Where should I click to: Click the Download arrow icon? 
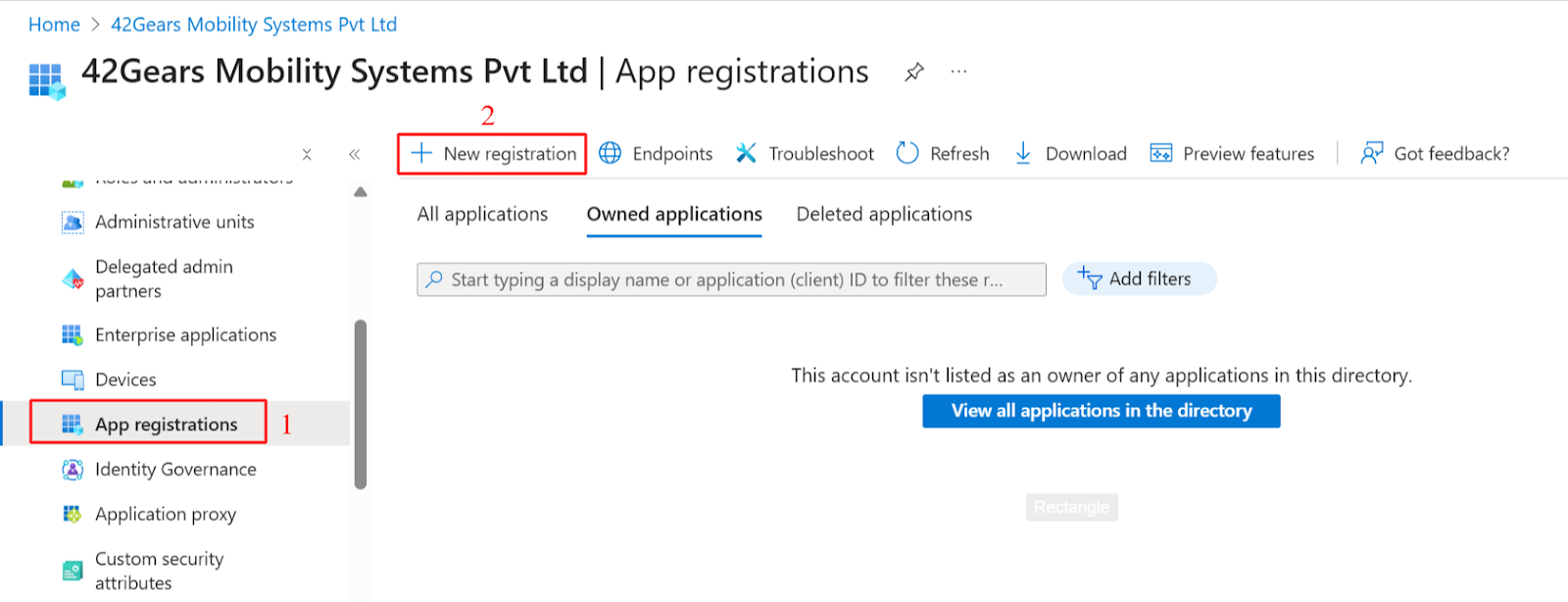tap(1023, 153)
